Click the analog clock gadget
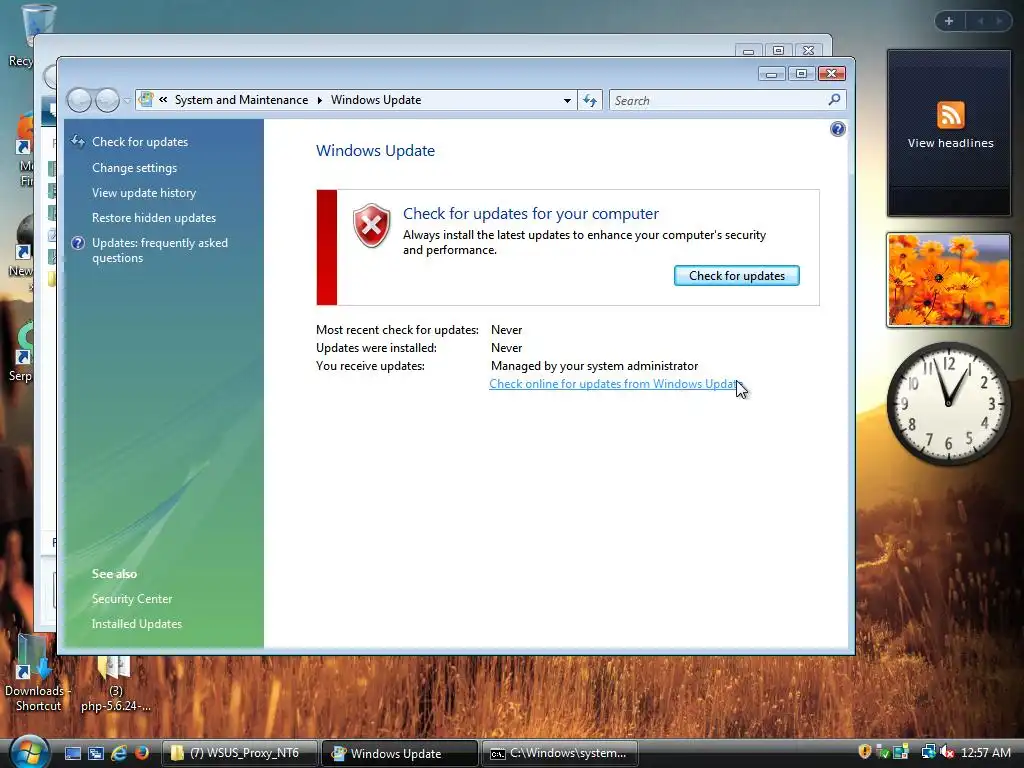This screenshot has width=1024, height=768. (948, 403)
